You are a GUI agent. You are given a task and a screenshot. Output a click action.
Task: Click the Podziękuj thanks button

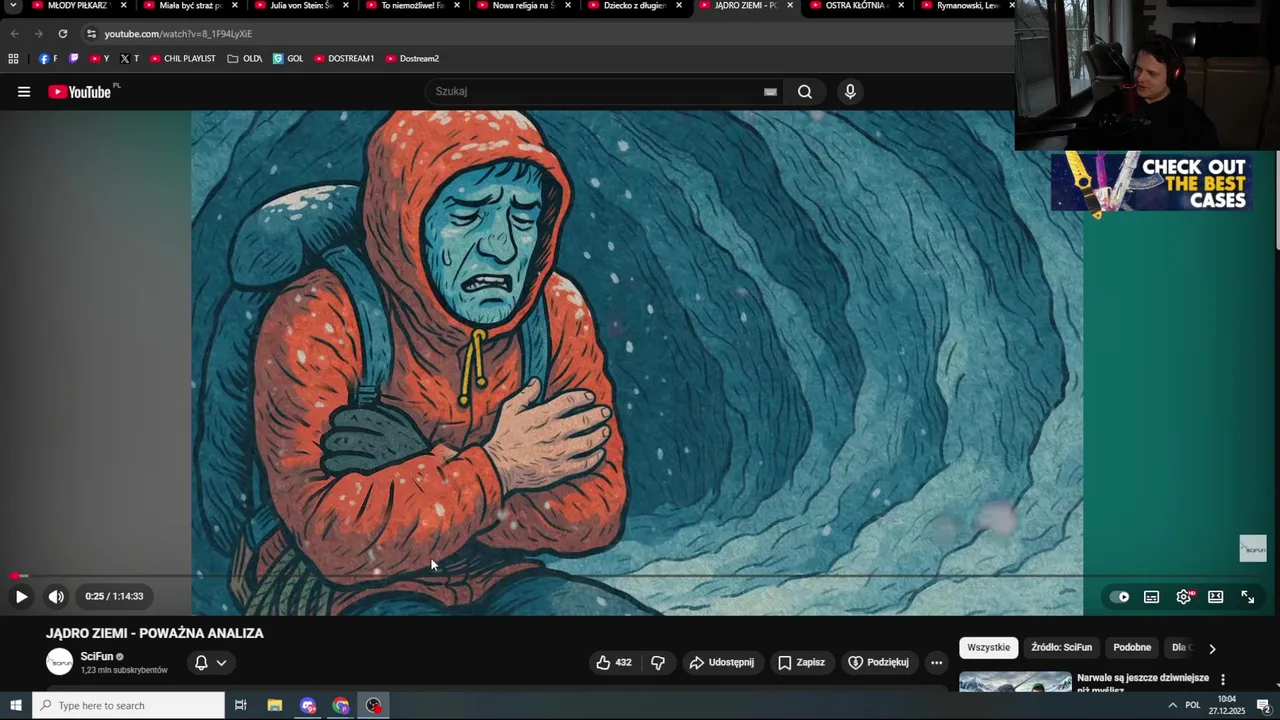(x=878, y=662)
